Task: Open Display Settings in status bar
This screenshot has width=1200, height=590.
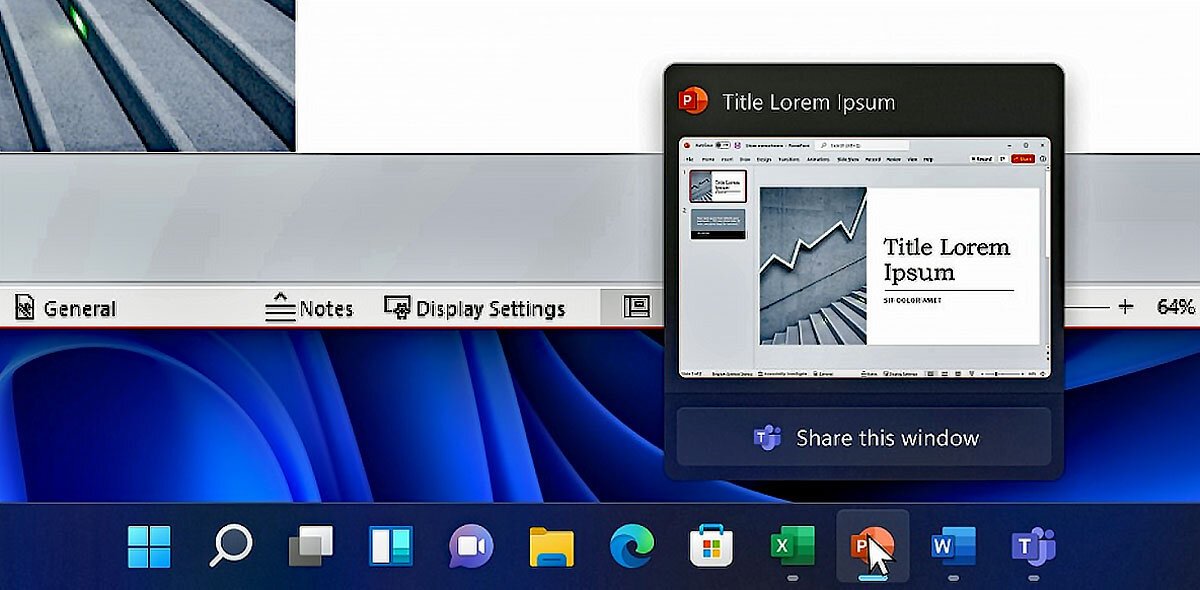Action: (x=474, y=308)
